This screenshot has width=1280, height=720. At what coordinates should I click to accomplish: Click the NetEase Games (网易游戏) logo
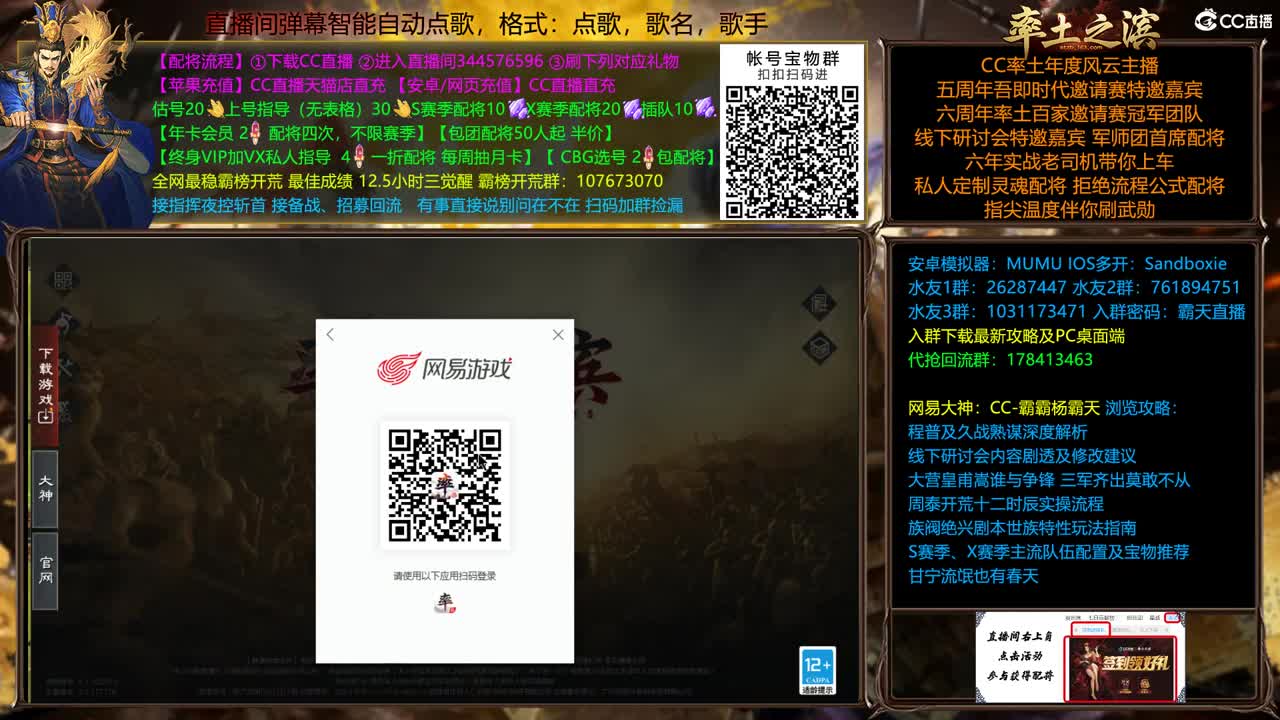[444, 369]
